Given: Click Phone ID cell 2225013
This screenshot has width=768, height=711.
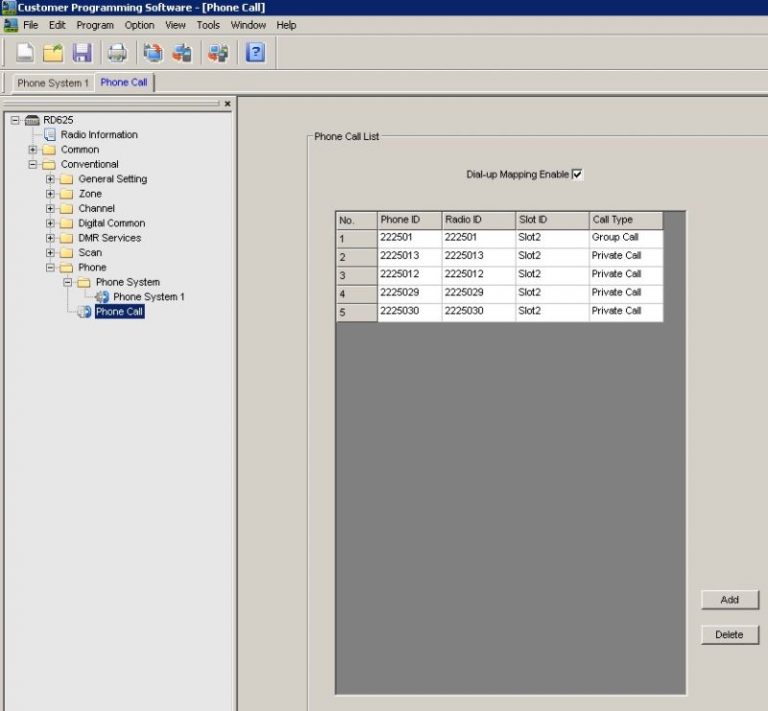Looking at the screenshot, I should [x=409, y=256].
